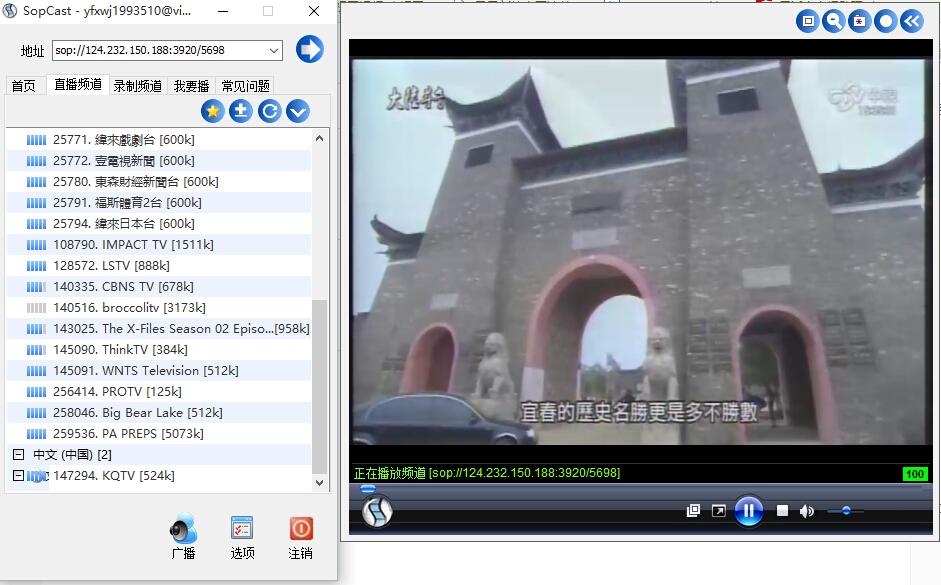The height and width of the screenshot is (585, 941).
Task: Click the magnifier zoom icon above the video
Action: tap(834, 22)
